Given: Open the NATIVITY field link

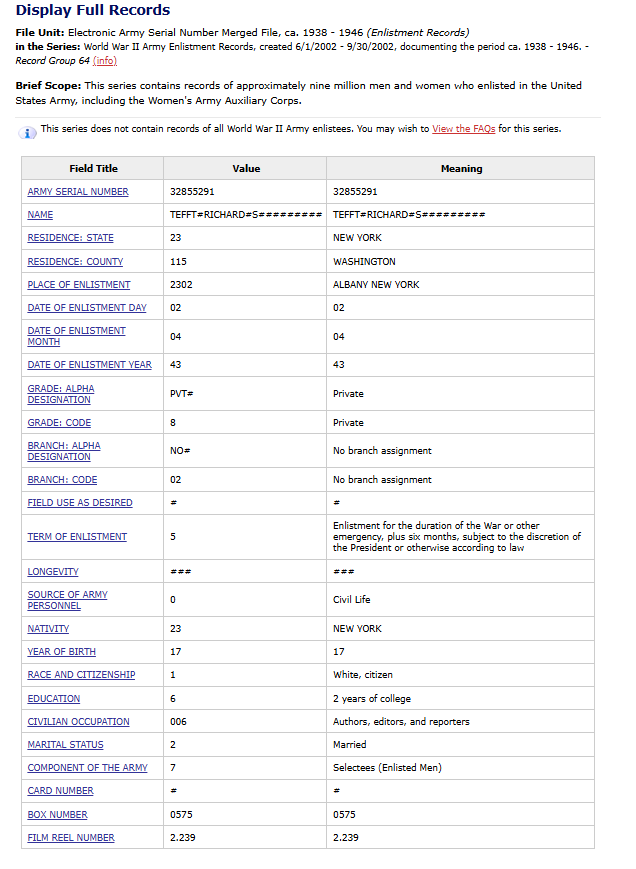Looking at the screenshot, I should tap(48, 629).
